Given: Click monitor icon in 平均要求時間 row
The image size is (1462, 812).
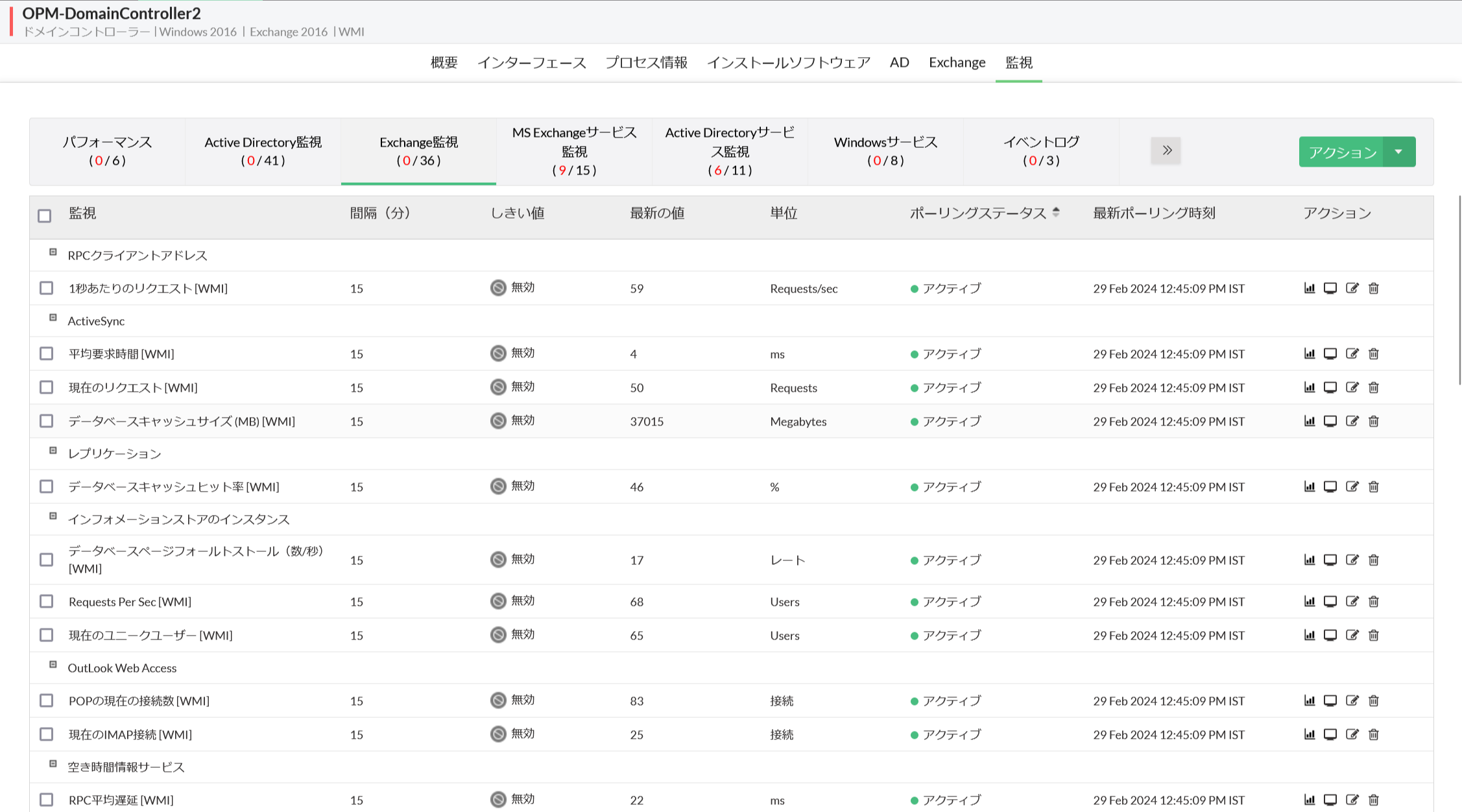Looking at the screenshot, I should click(1330, 353).
